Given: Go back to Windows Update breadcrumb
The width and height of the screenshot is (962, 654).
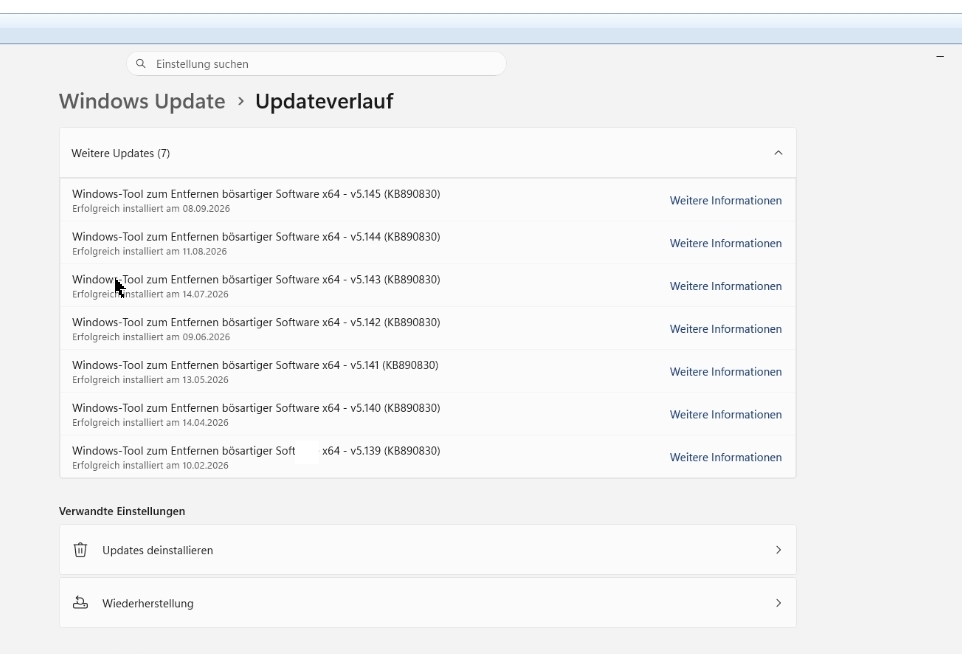Looking at the screenshot, I should point(142,101).
